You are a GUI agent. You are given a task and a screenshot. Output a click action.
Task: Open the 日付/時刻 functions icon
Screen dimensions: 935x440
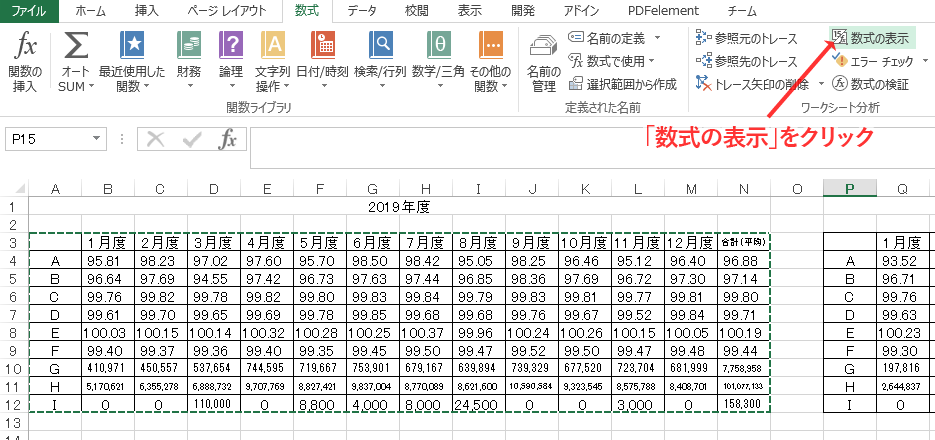point(323,45)
